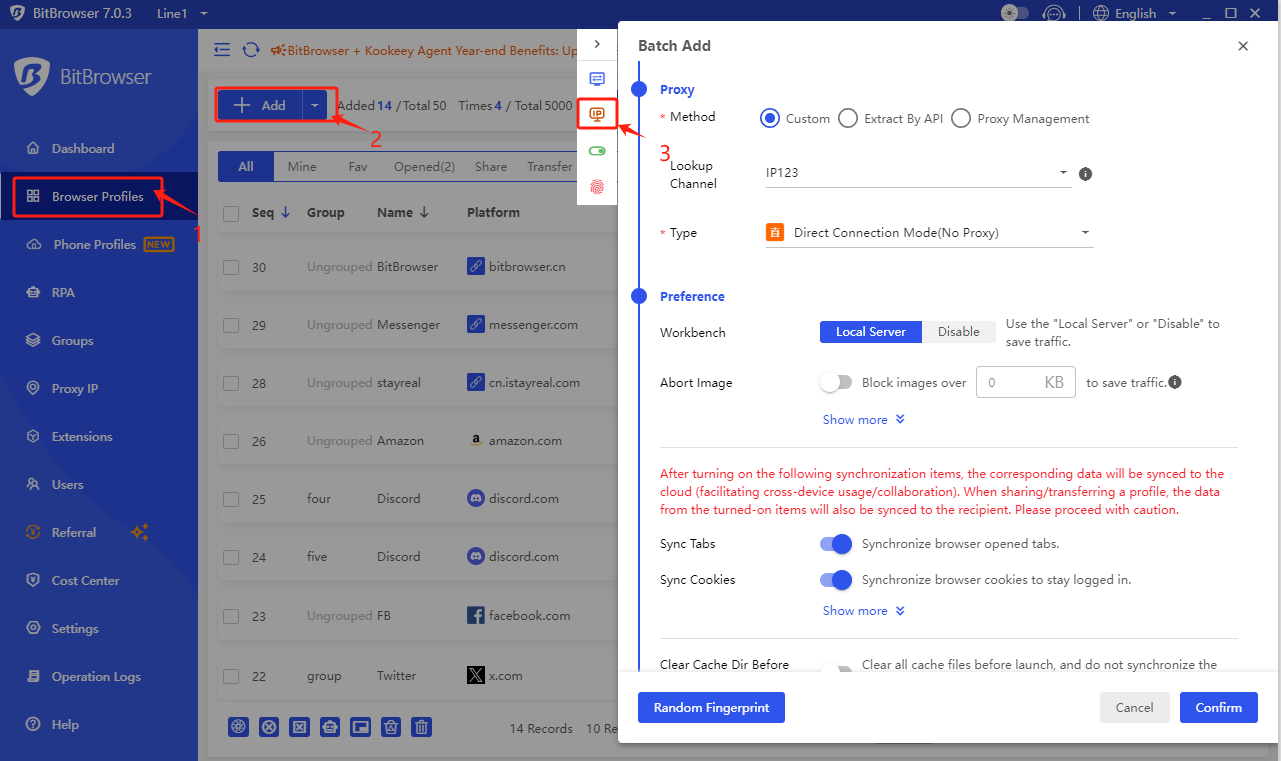Viewport: 1281px width, 761px height.
Task: Collapse the sidebar menu icon
Action: pyautogui.click(x=222, y=50)
